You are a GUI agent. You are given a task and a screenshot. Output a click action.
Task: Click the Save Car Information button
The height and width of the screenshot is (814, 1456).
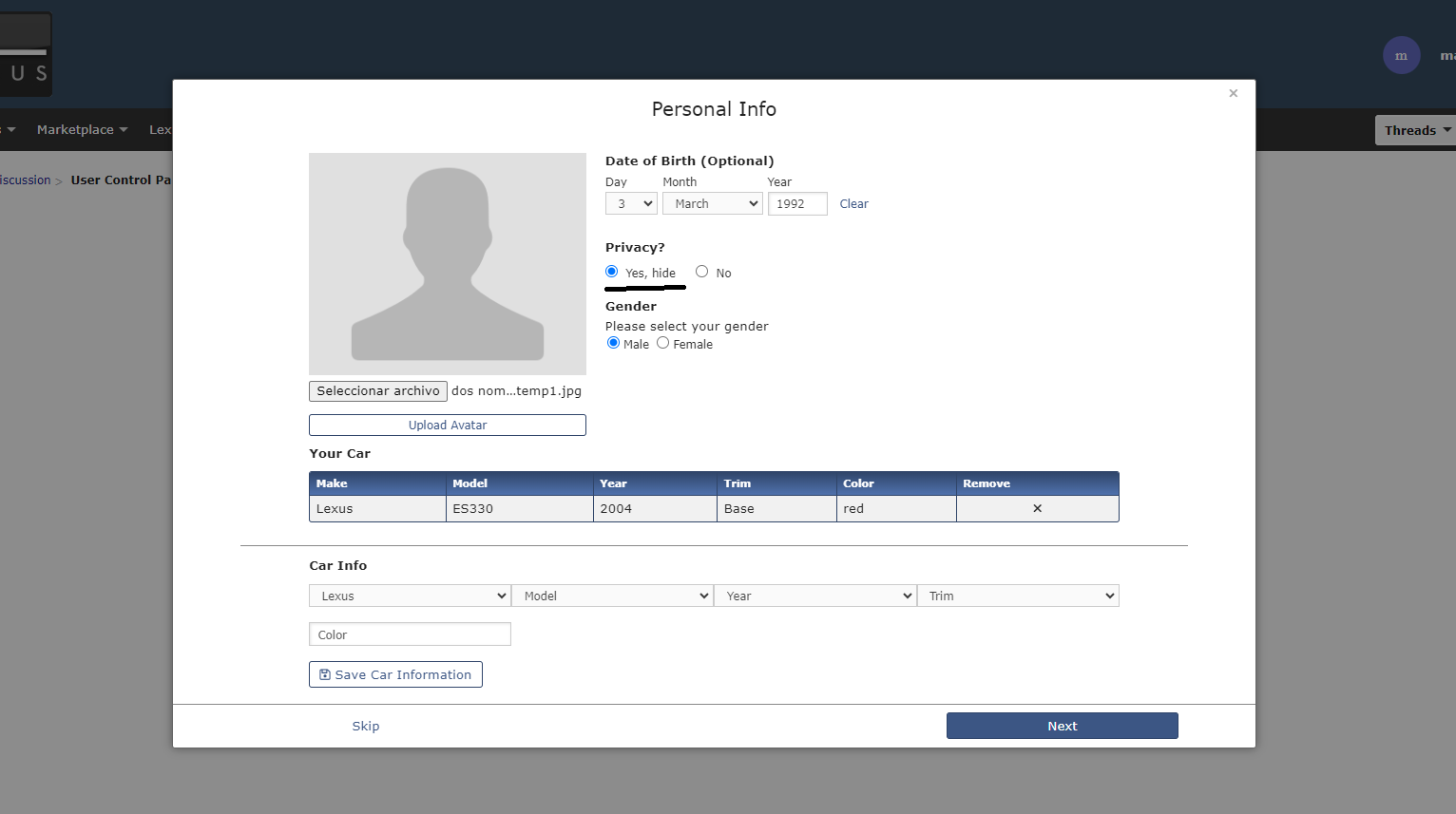tap(395, 674)
